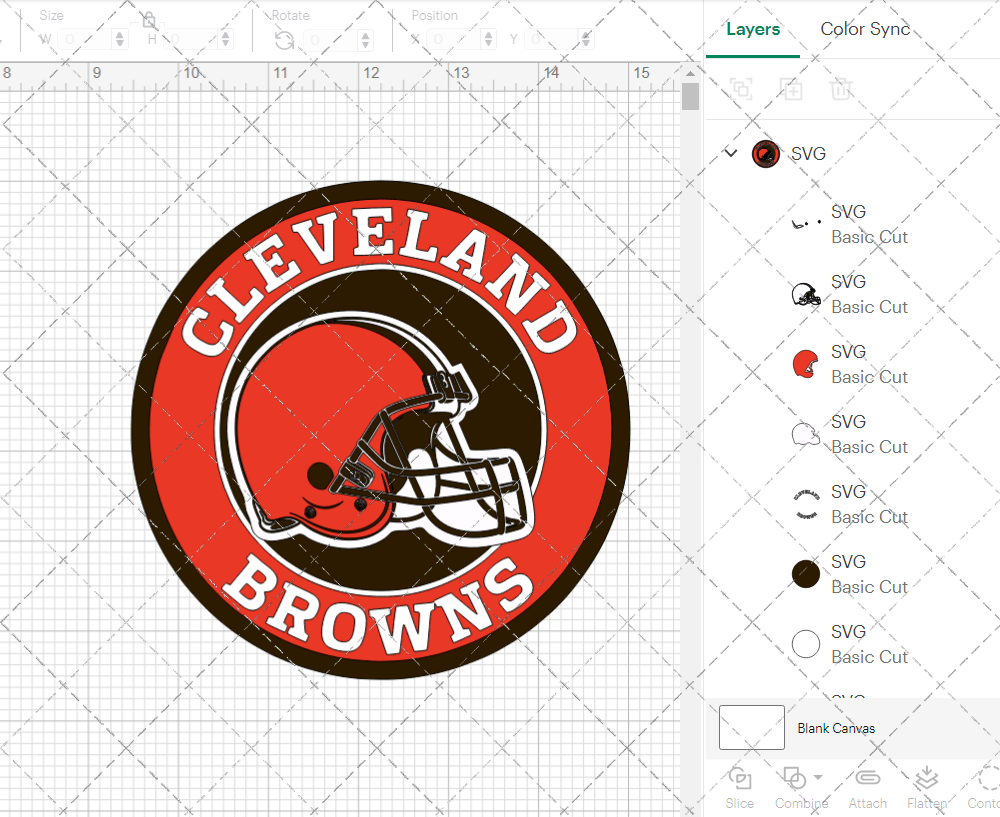Adjust the Rotate stepper arrows

(365, 40)
